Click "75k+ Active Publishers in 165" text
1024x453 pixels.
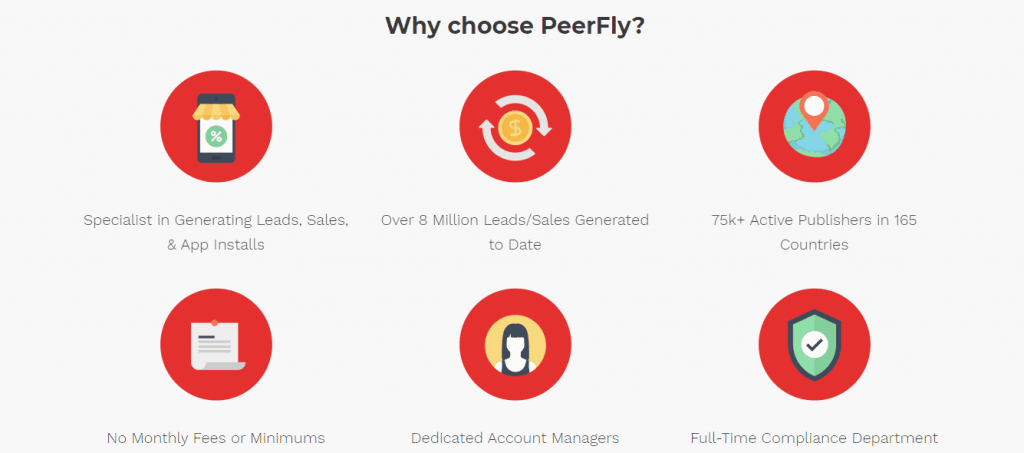click(814, 220)
